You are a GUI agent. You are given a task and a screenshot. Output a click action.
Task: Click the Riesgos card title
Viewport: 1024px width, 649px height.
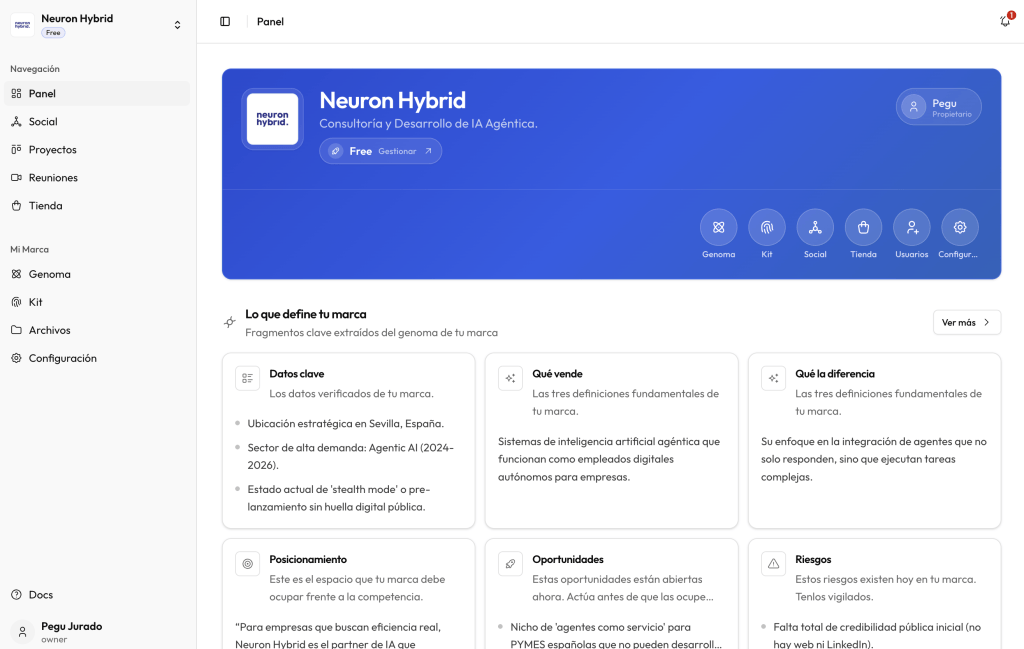tap(813, 559)
